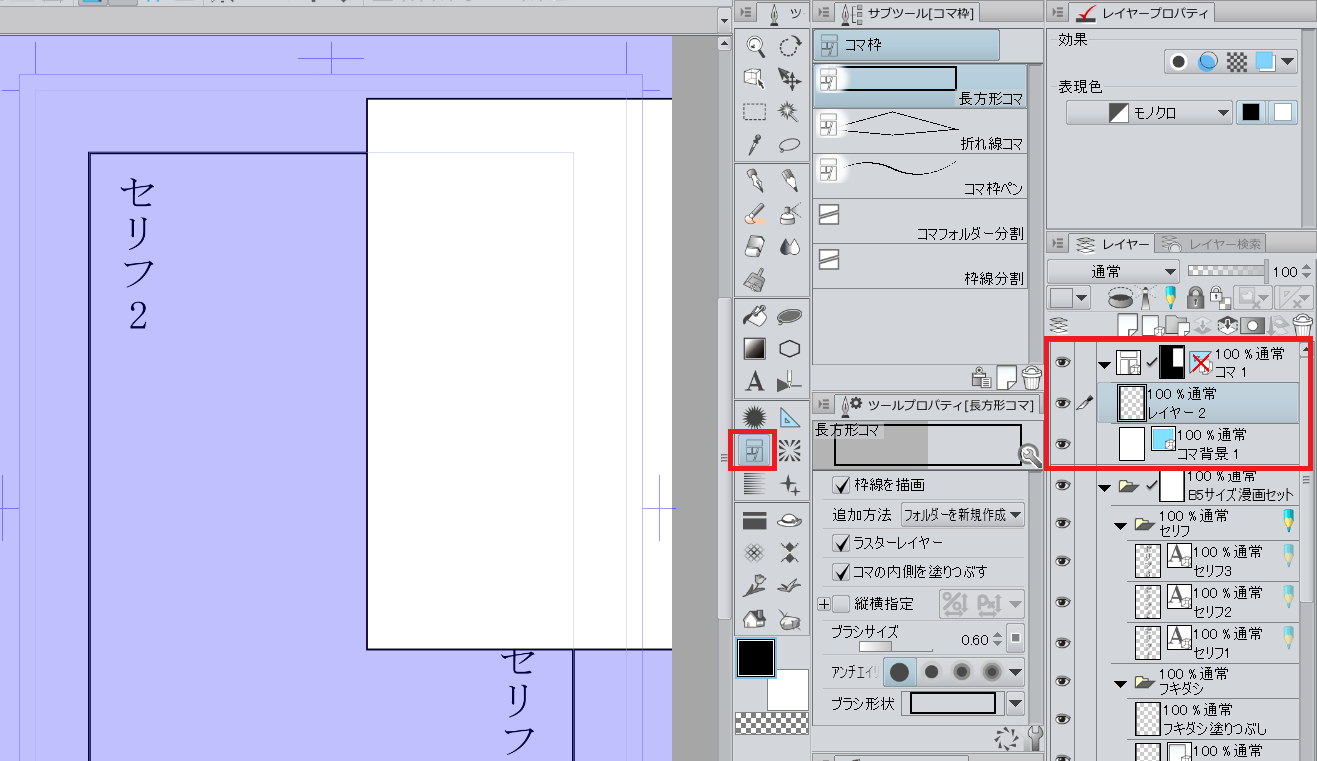Hide コマ背景 1 layer eye icon
The height and width of the screenshot is (761, 1317).
point(1063,444)
